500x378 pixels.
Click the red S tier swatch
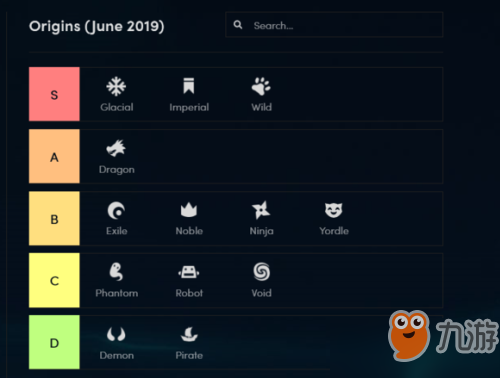point(54,94)
